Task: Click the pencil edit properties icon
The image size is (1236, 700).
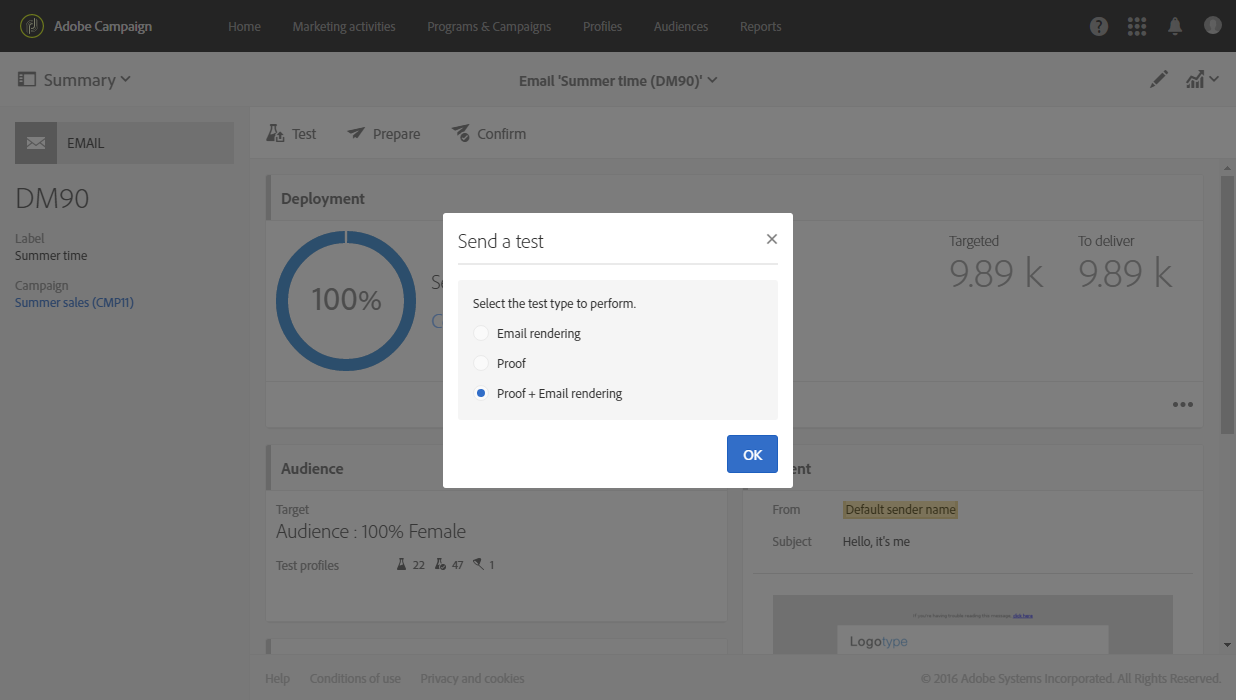Action: click(x=1159, y=80)
